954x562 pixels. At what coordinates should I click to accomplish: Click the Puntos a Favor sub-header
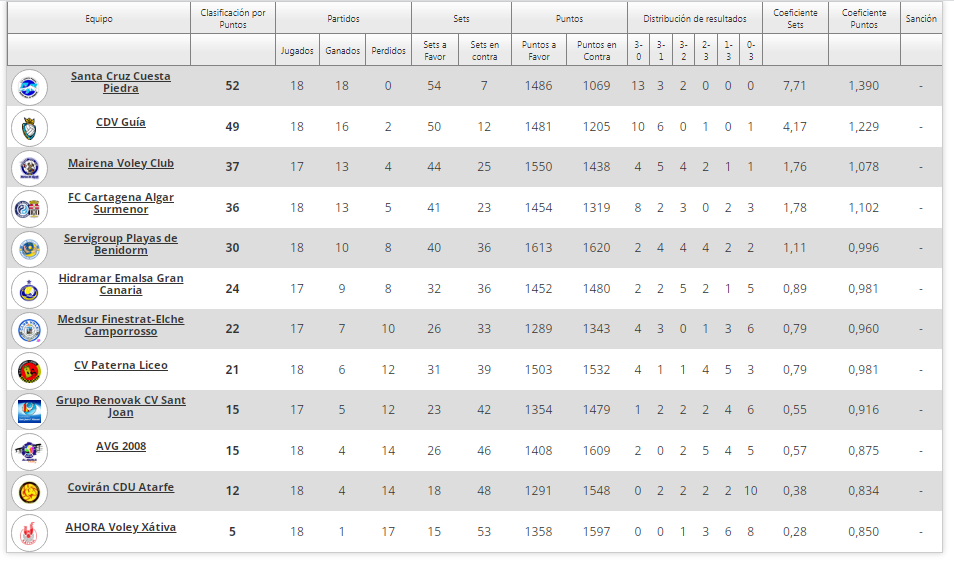538,50
